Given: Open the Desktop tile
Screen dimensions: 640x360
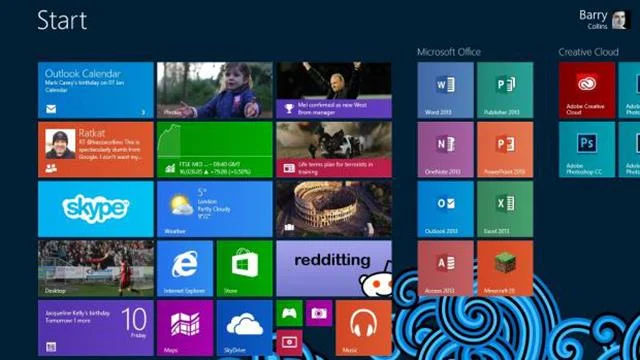Looking at the screenshot, I should [96, 268].
